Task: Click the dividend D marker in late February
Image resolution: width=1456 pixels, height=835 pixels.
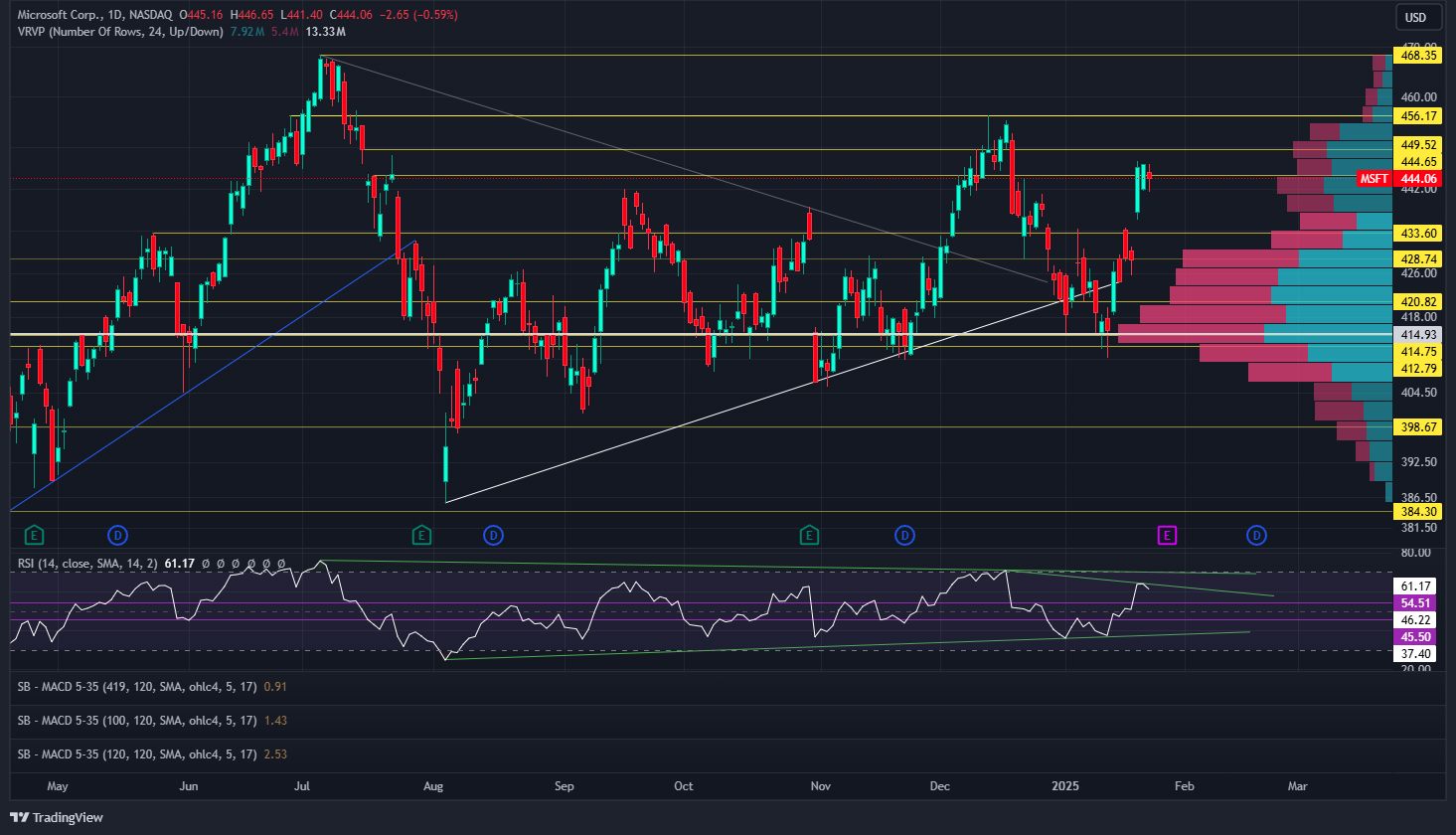Action: coord(1256,536)
